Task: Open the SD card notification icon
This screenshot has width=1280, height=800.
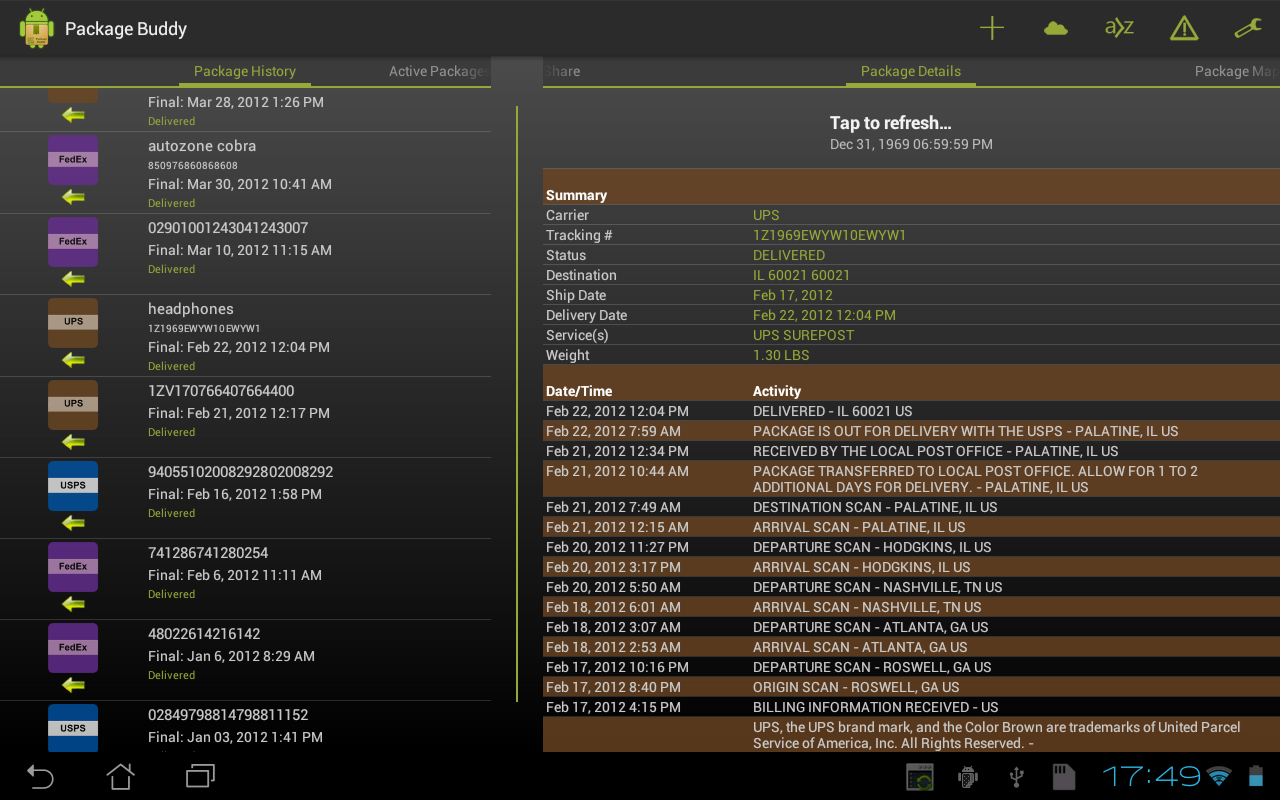Action: 1063,776
